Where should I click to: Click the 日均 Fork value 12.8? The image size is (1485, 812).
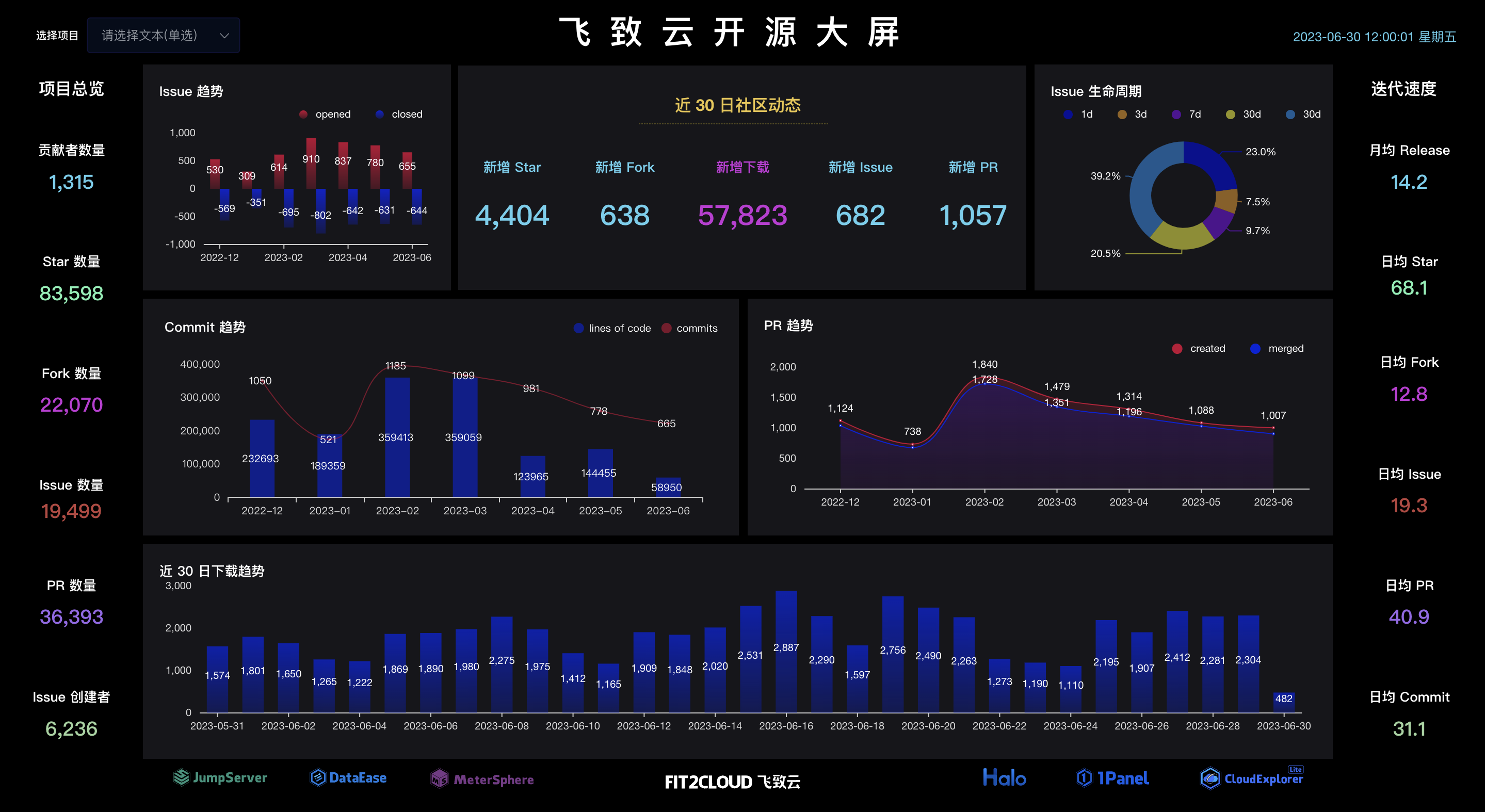tap(1409, 394)
